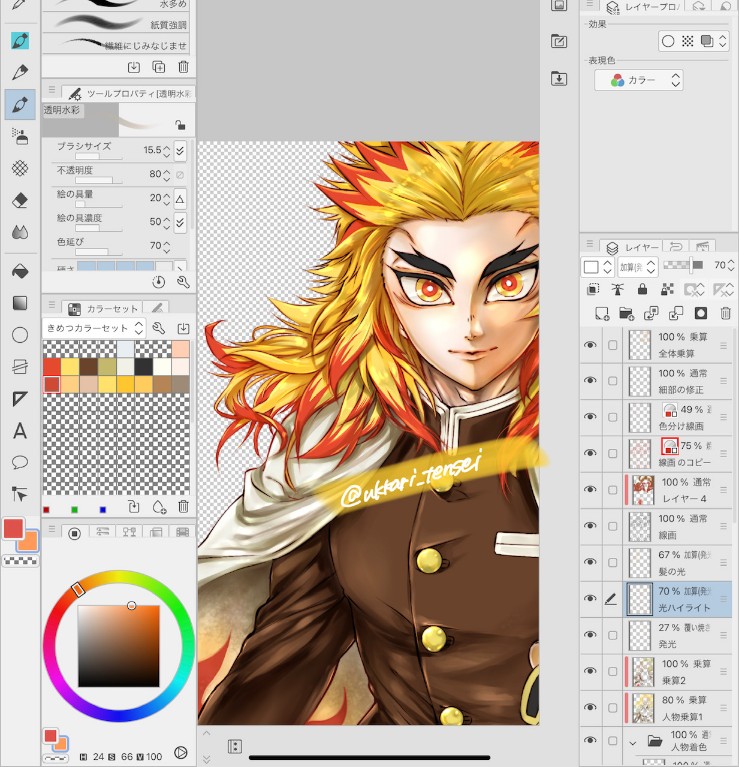Select the Balloon speech bubble tool
This screenshot has width=739, height=767.
pos(20,463)
